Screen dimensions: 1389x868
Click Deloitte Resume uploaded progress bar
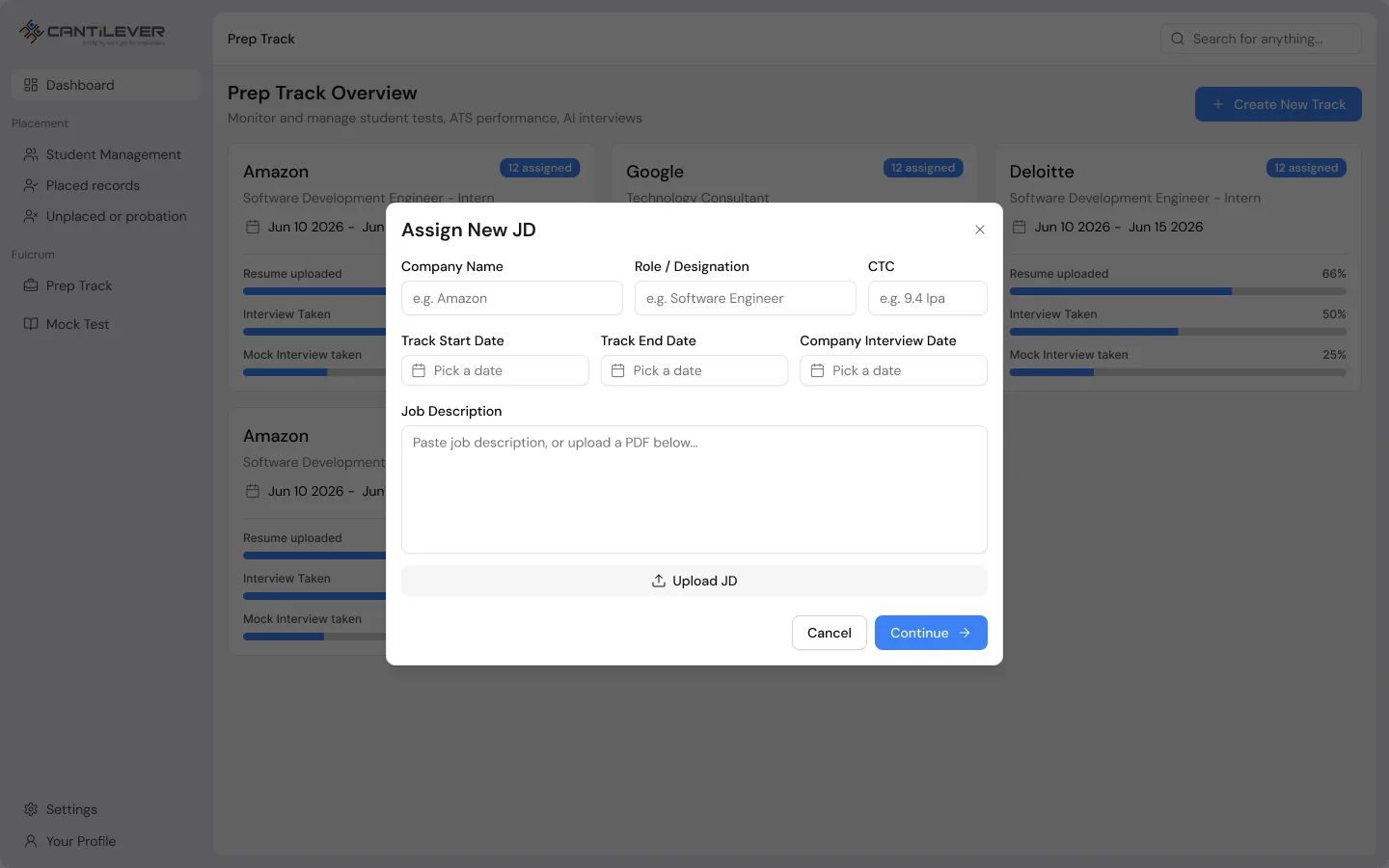coord(1178,291)
